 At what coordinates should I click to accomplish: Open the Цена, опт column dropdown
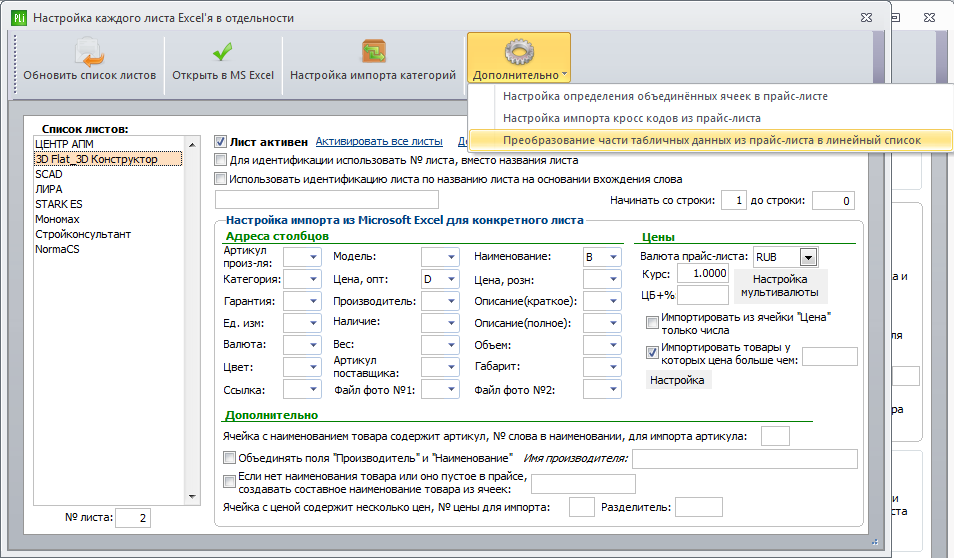pos(451,279)
